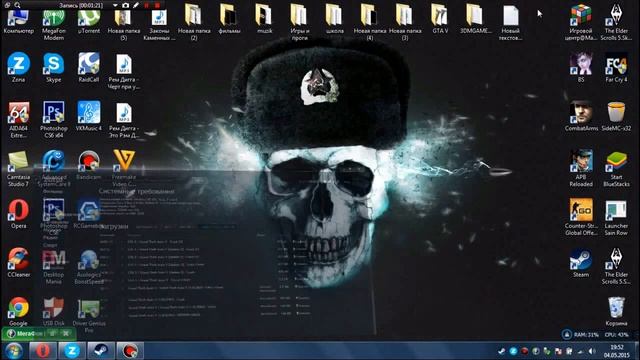Launch Skype from the desktop
This screenshot has height=360, width=640.
(53, 68)
